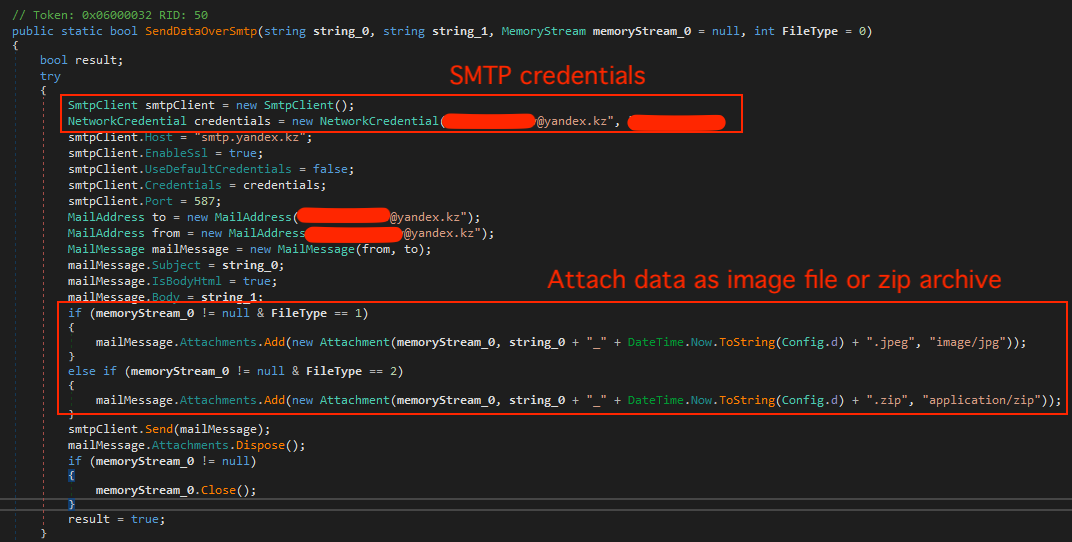1072x542 pixels.
Task: Click the Body property of mailMessage
Action: pos(165,297)
